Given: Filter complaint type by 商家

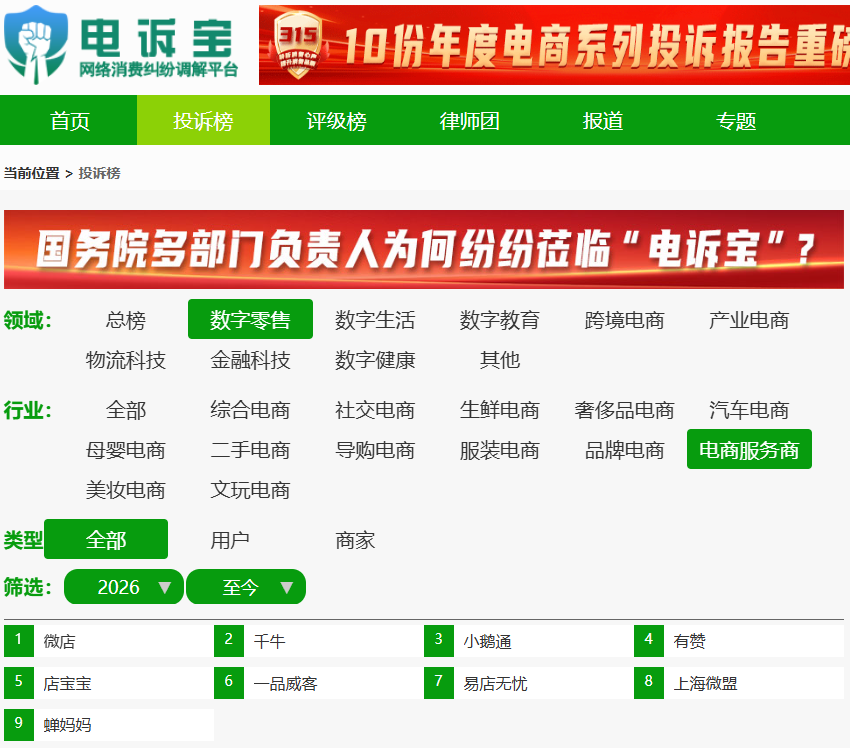Looking at the screenshot, I should (x=355, y=540).
